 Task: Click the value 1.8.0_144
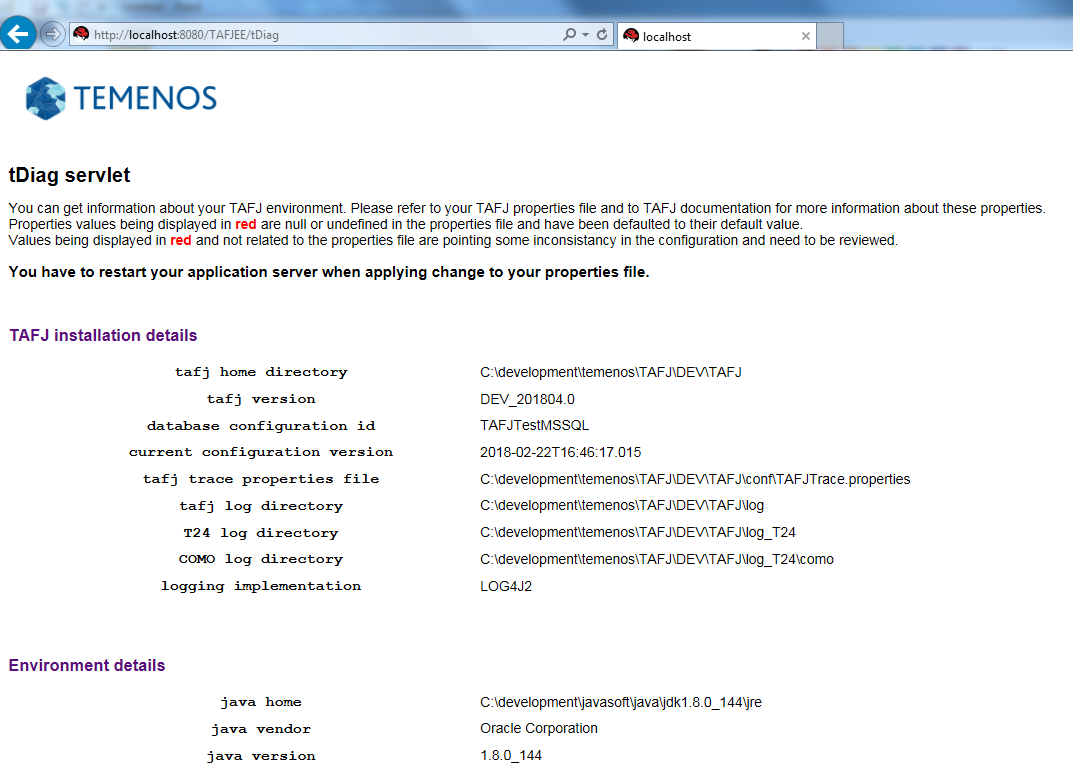coord(510,755)
